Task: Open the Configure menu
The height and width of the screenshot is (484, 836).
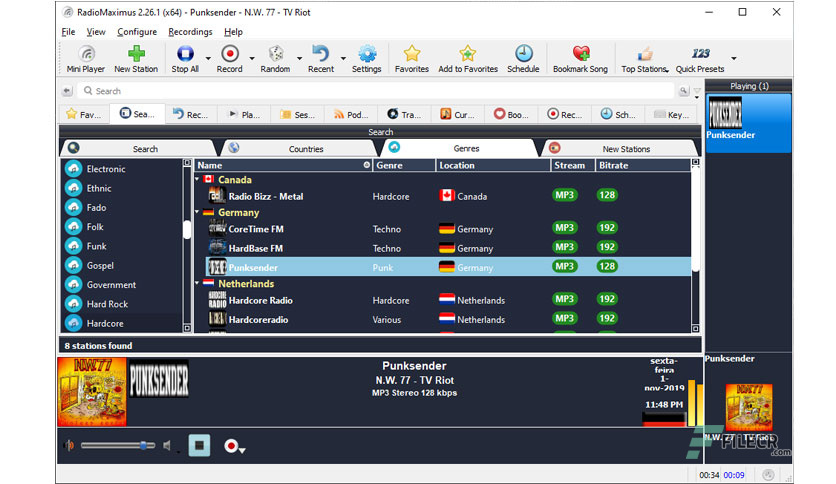Action: click(137, 32)
